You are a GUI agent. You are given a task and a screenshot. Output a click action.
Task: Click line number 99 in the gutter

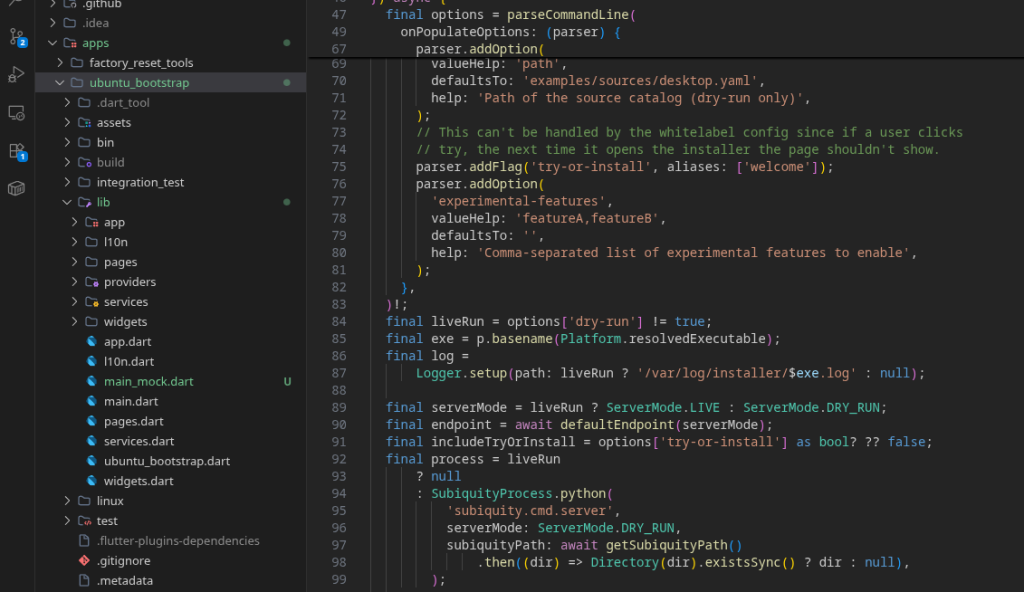pyautogui.click(x=339, y=580)
